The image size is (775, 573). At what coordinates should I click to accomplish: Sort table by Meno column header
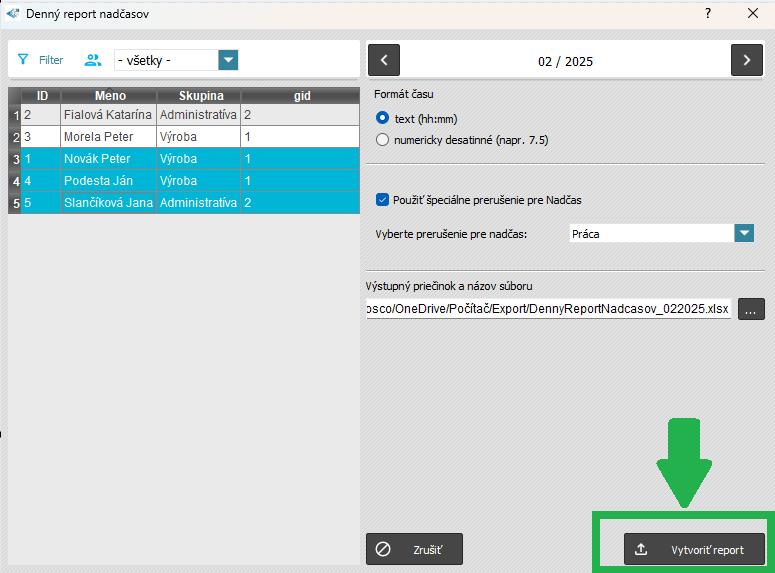tap(110, 96)
